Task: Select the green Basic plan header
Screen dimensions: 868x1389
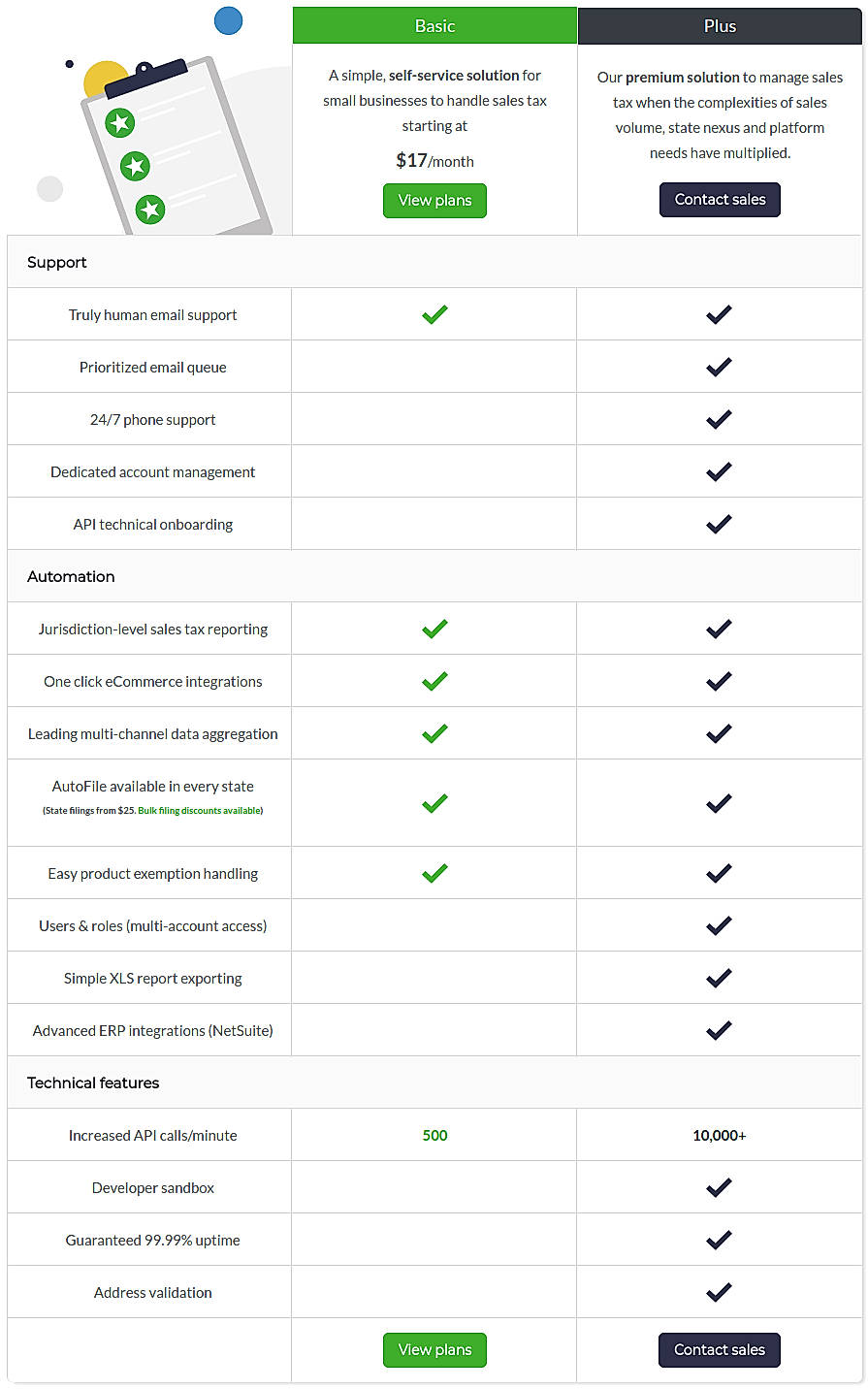Action: (x=434, y=26)
